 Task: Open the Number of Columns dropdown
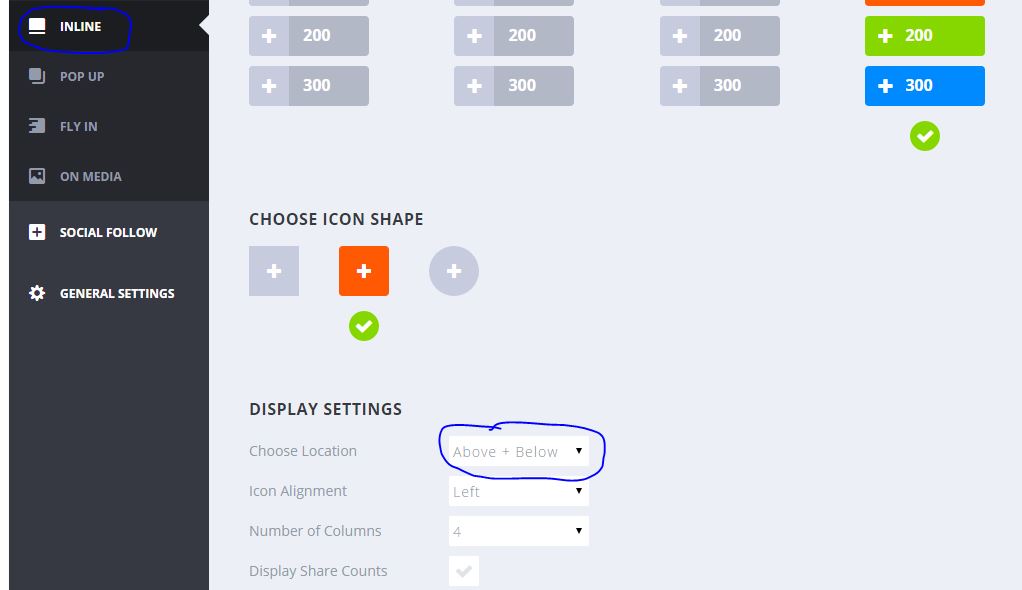(518, 531)
